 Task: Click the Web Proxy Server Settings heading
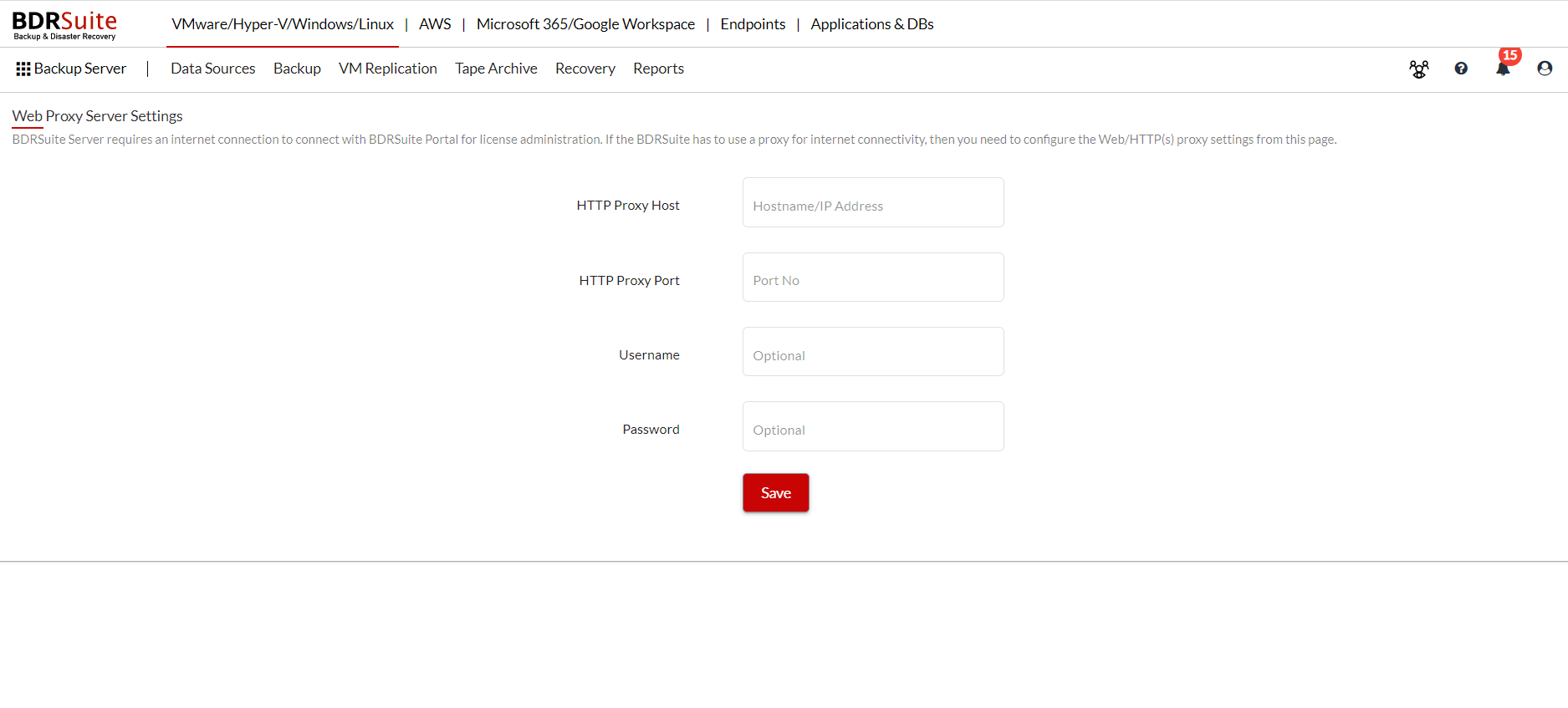click(x=97, y=116)
